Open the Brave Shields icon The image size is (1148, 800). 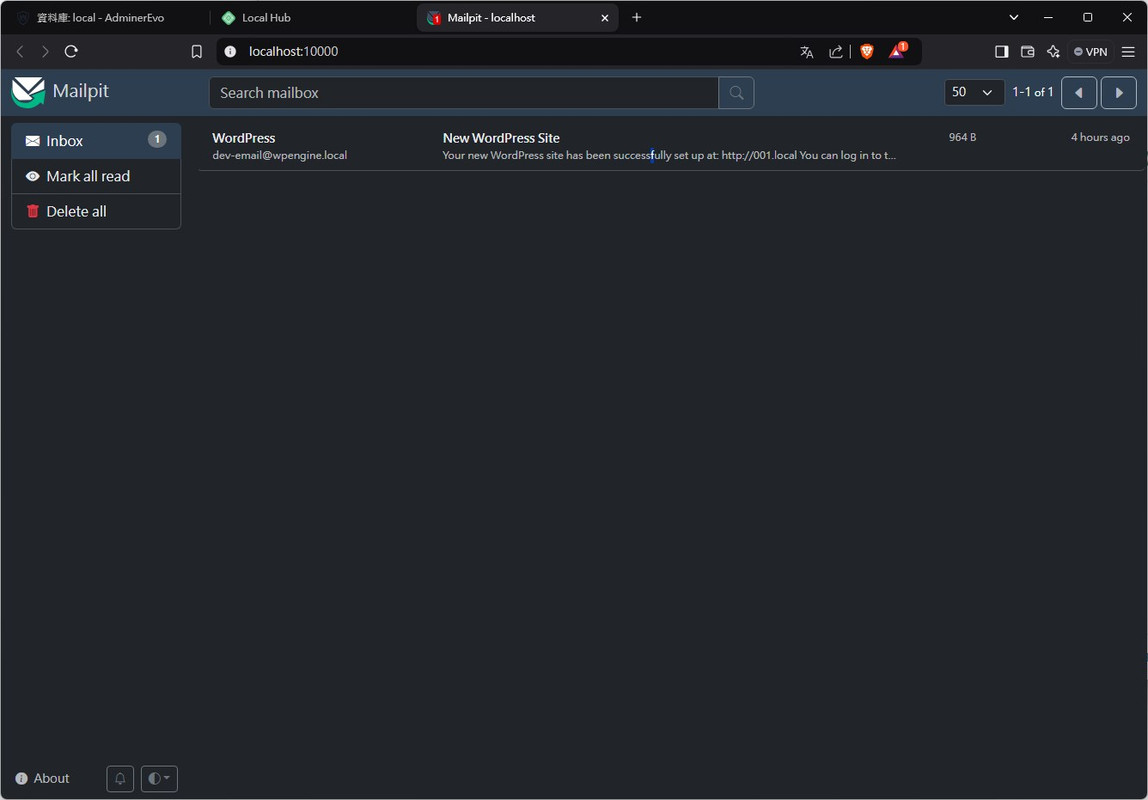click(x=867, y=52)
